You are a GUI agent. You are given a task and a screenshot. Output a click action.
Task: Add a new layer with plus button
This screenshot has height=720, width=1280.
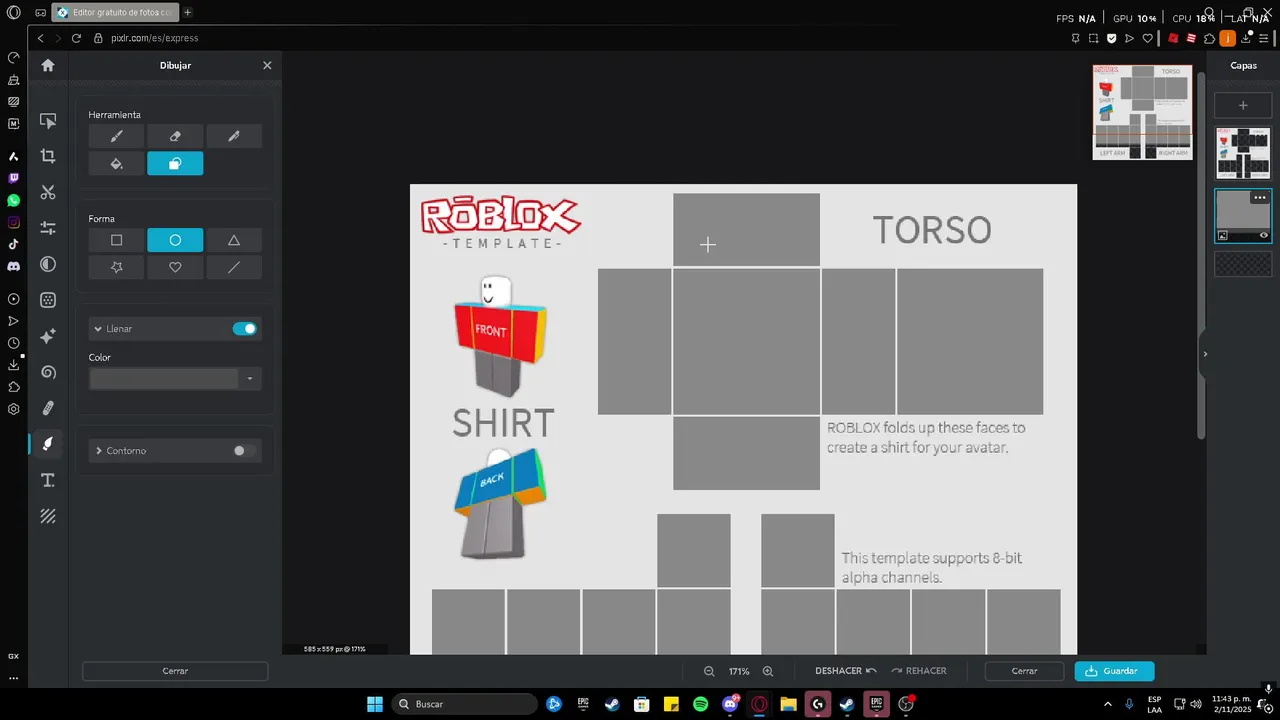tap(1243, 105)
